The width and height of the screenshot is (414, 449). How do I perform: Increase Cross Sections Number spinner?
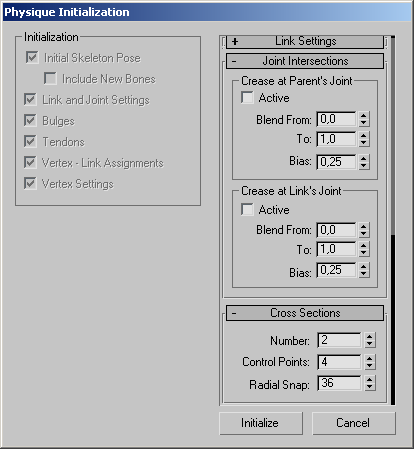[370, 337]
